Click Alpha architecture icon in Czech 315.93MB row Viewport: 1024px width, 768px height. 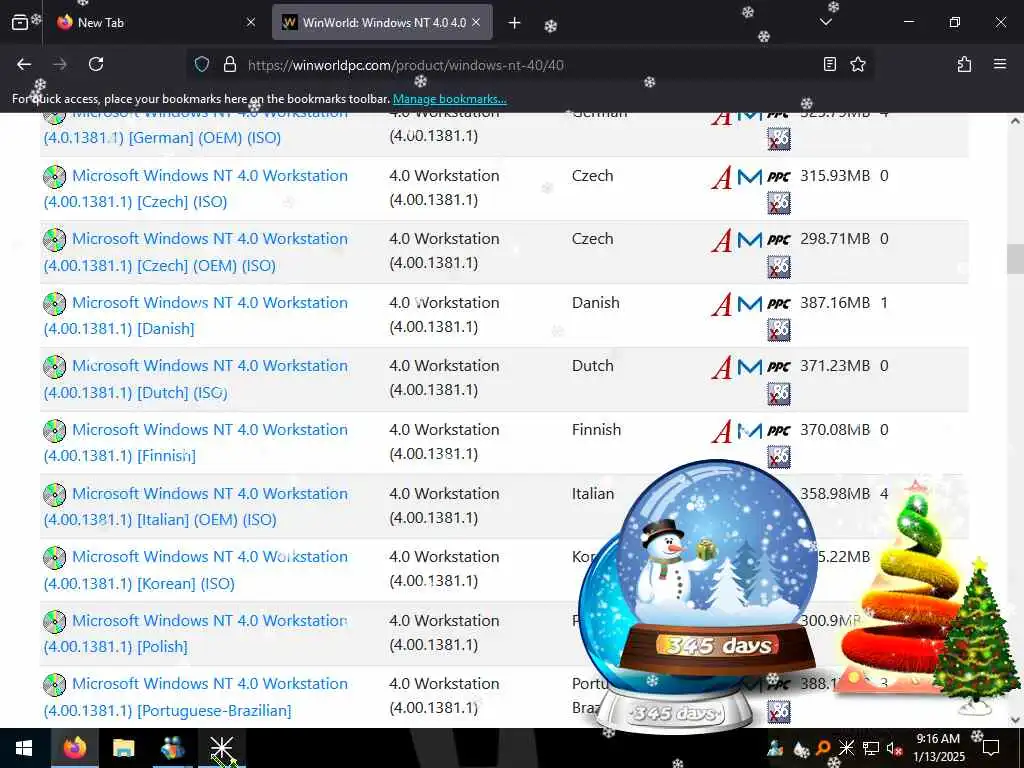pyautogui.click(x=722, y=177)
